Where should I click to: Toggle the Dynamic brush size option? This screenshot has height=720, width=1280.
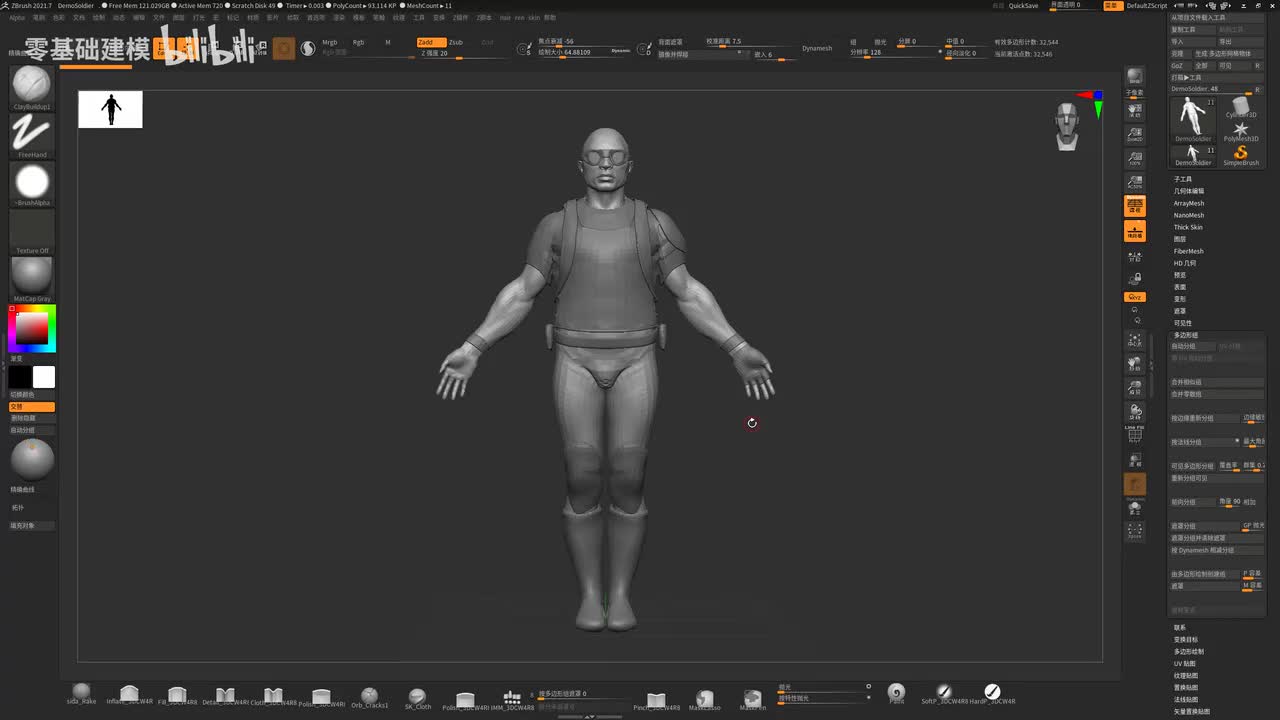621,50
